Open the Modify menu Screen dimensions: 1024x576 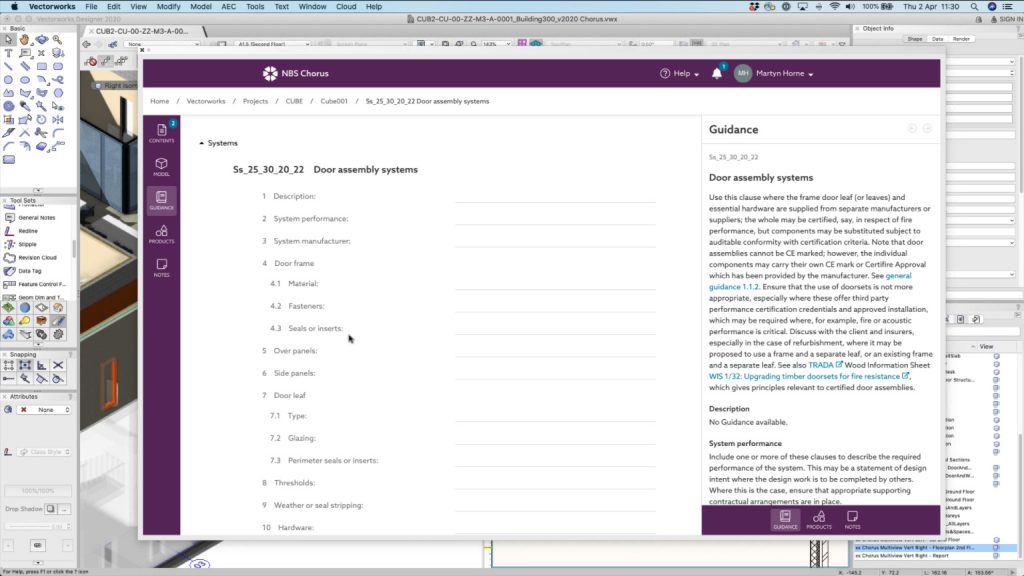168,7
